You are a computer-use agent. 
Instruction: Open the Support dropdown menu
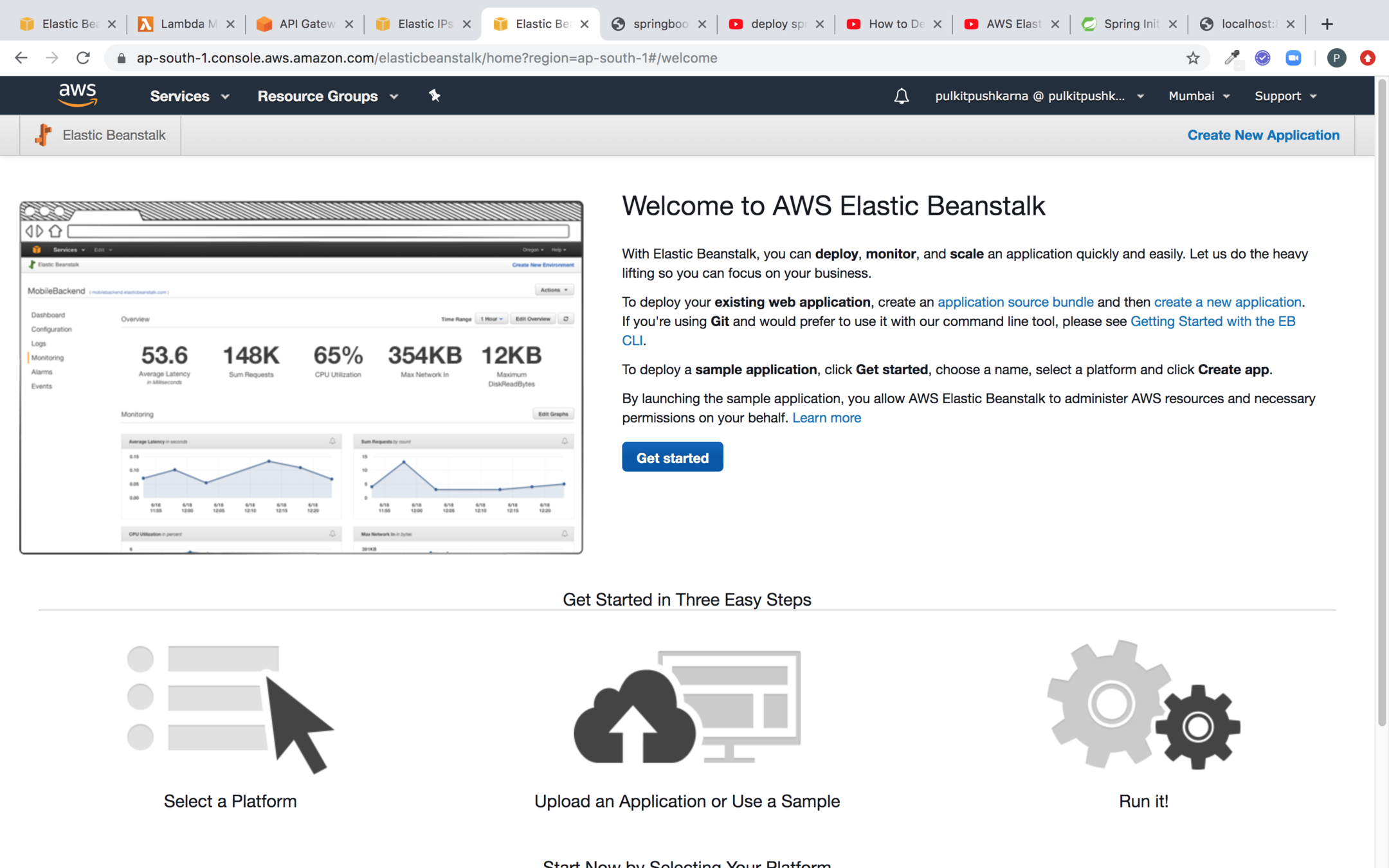(x=1285, y=96)
